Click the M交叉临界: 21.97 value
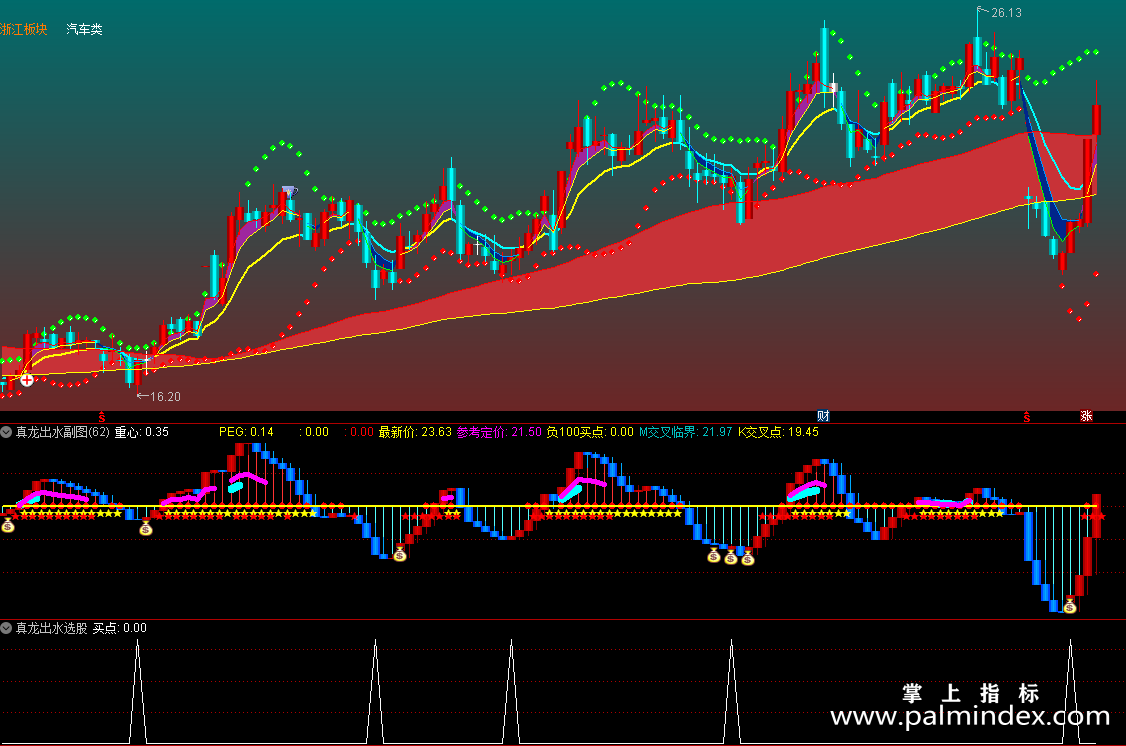The image size is (1126, 746). pyautogui.click(x=686, y=432)
